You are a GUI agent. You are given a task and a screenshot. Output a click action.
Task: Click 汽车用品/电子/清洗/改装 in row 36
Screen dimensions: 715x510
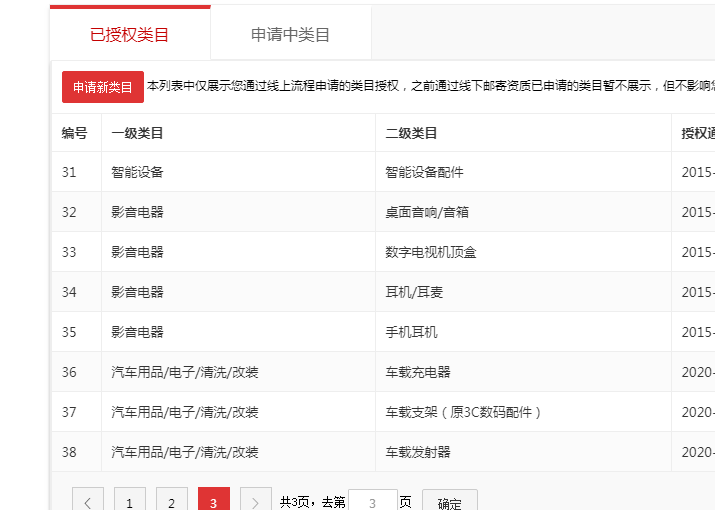185,372
